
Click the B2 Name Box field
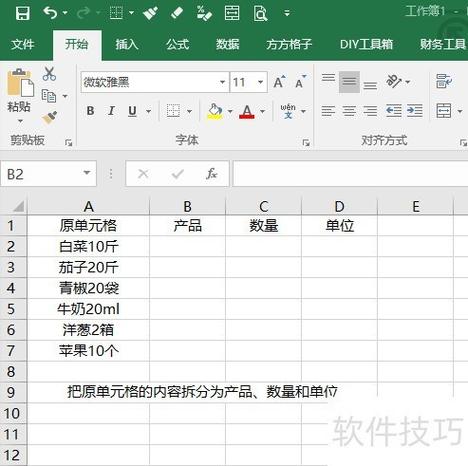(48, 174)
